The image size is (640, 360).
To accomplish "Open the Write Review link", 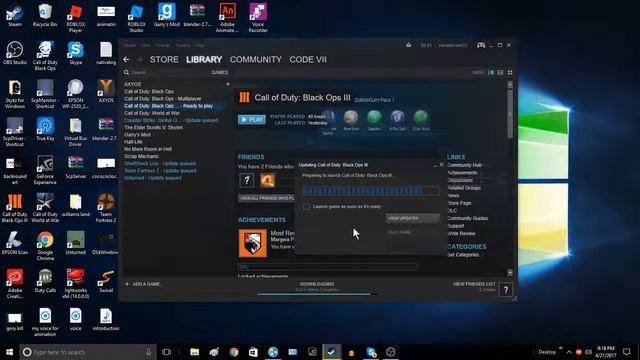I will 461,233.
